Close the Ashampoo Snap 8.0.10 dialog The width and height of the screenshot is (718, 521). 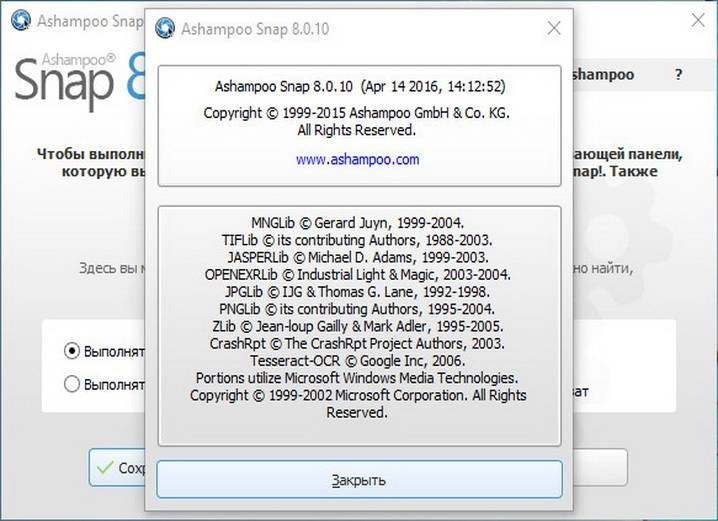[x=554, y=28]
